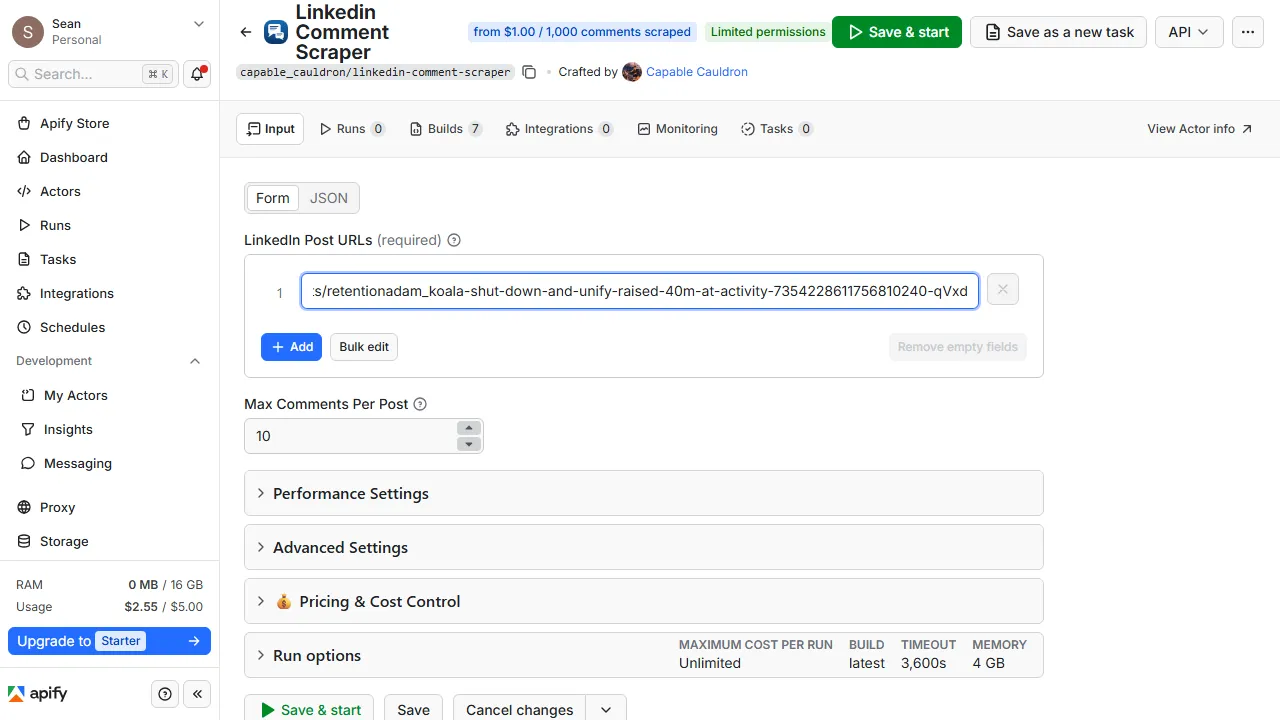Select the Input tab

[270, 129]
